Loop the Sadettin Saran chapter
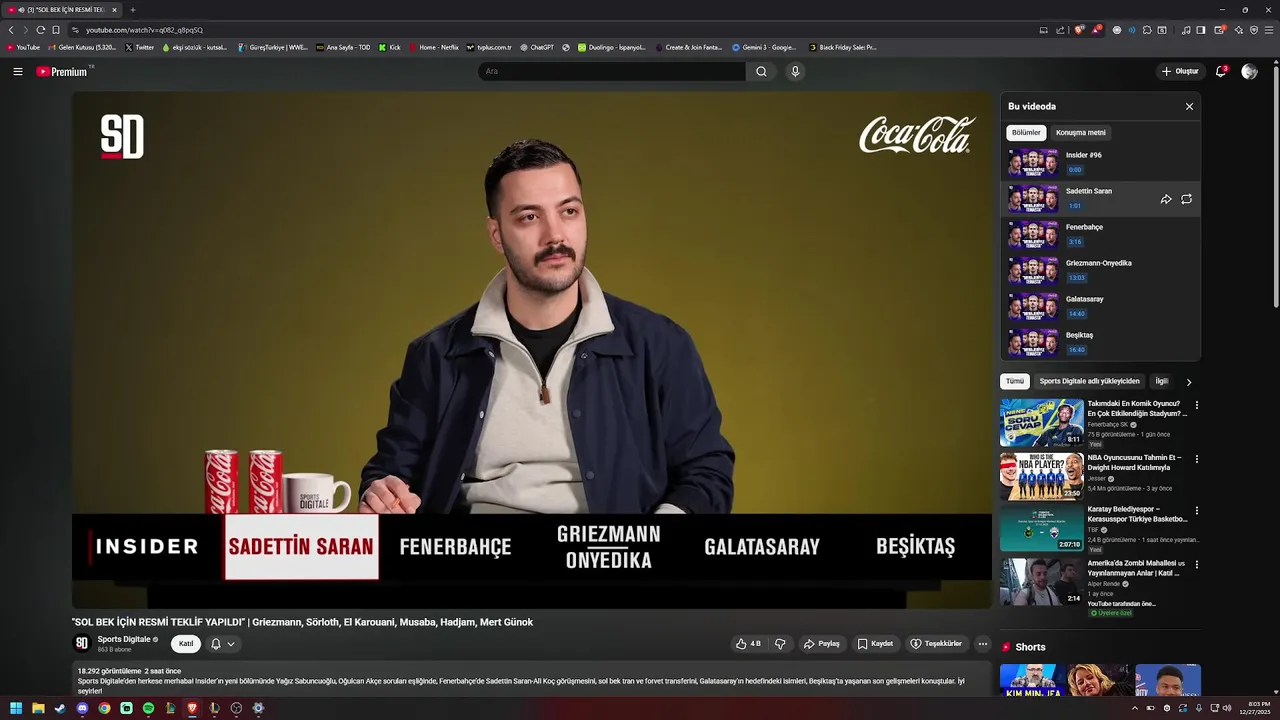The width and height of the screenshot is (1280, 720). 1186,199
